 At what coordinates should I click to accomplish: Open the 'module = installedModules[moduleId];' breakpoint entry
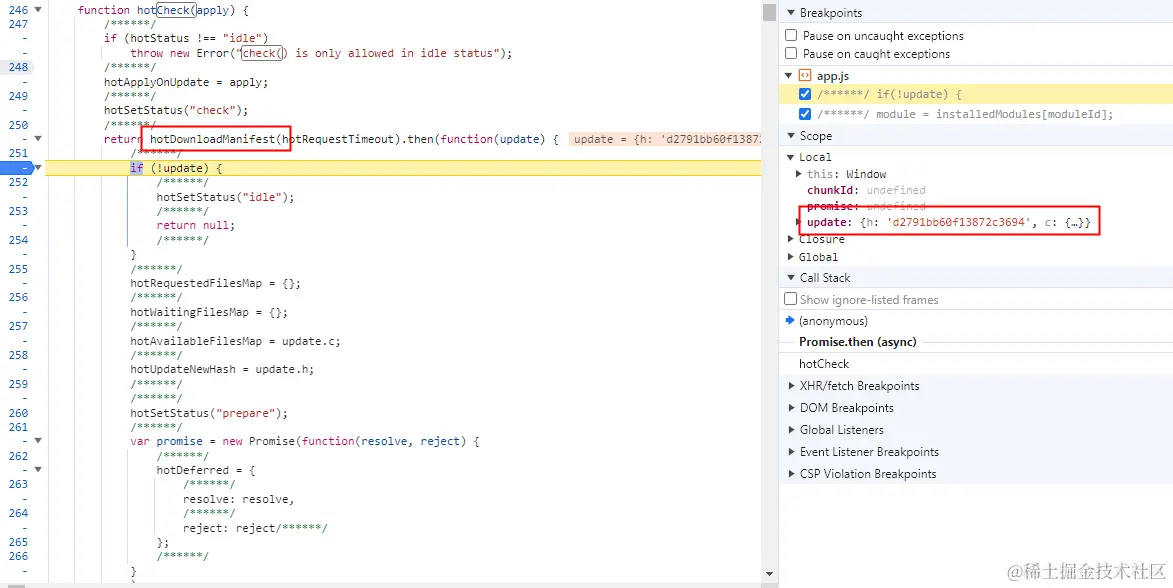pyautogui.click(x=966, y=114)
